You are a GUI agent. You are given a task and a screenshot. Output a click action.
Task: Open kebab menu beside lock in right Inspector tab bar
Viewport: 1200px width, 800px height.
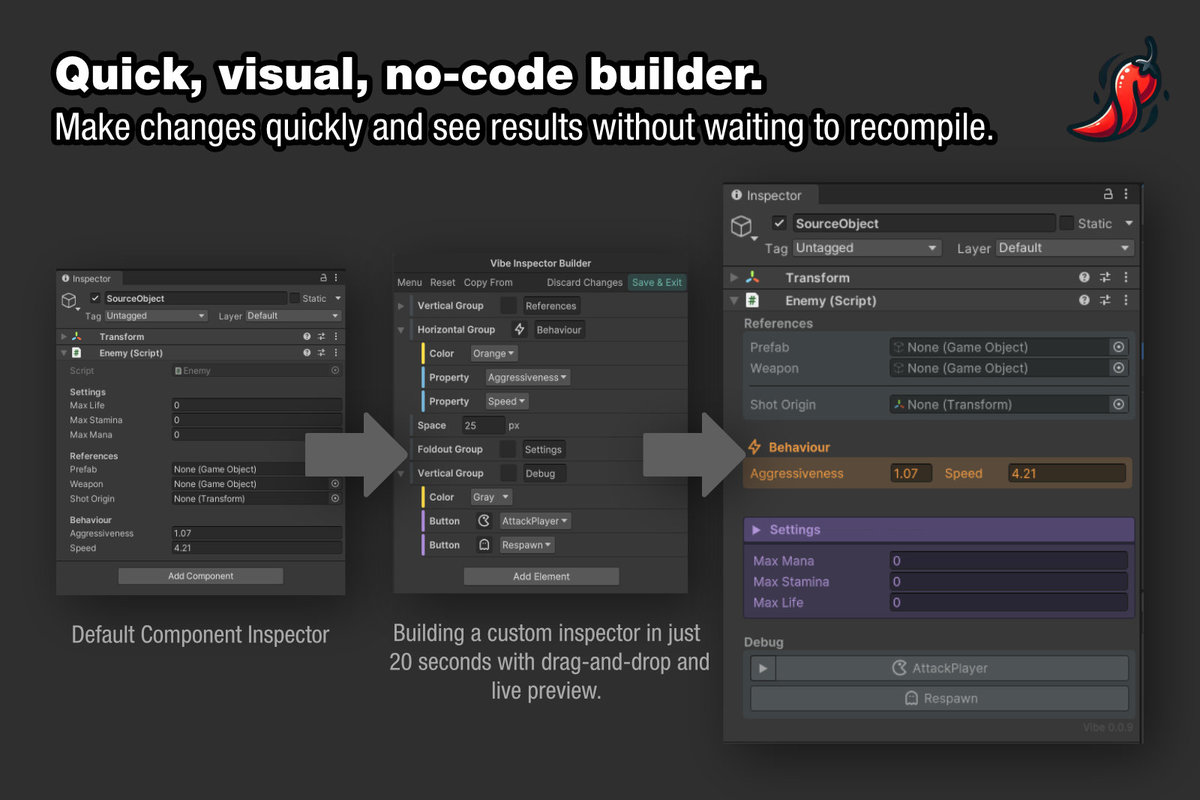[x=1126, y=195]
